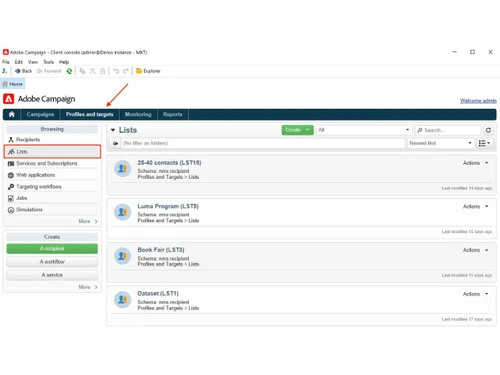Open the 25-40 contacts (LST15) list
The height and width of the screenshot is (375, 500).
click(x=169, y=163)
